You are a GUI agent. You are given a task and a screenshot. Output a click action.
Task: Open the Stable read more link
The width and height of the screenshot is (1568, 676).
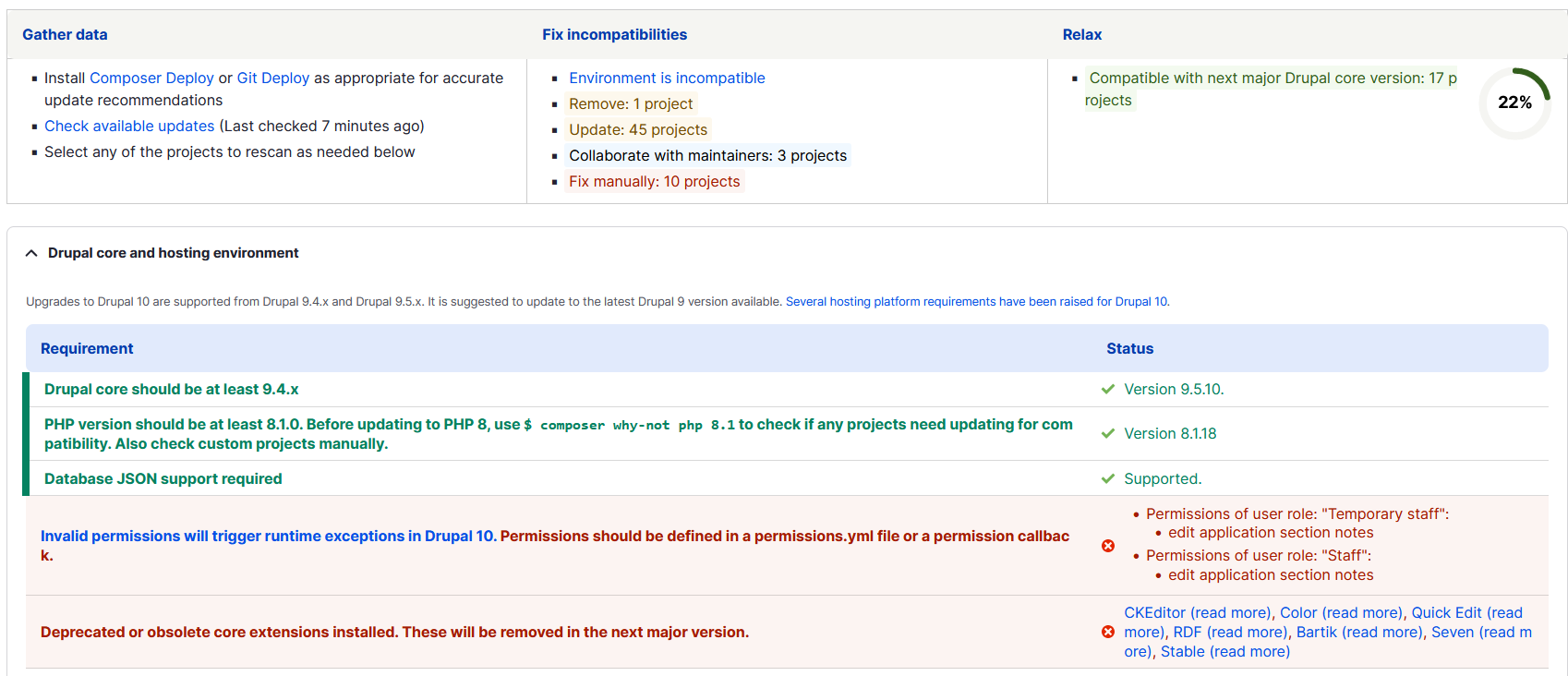[1225, 652]
